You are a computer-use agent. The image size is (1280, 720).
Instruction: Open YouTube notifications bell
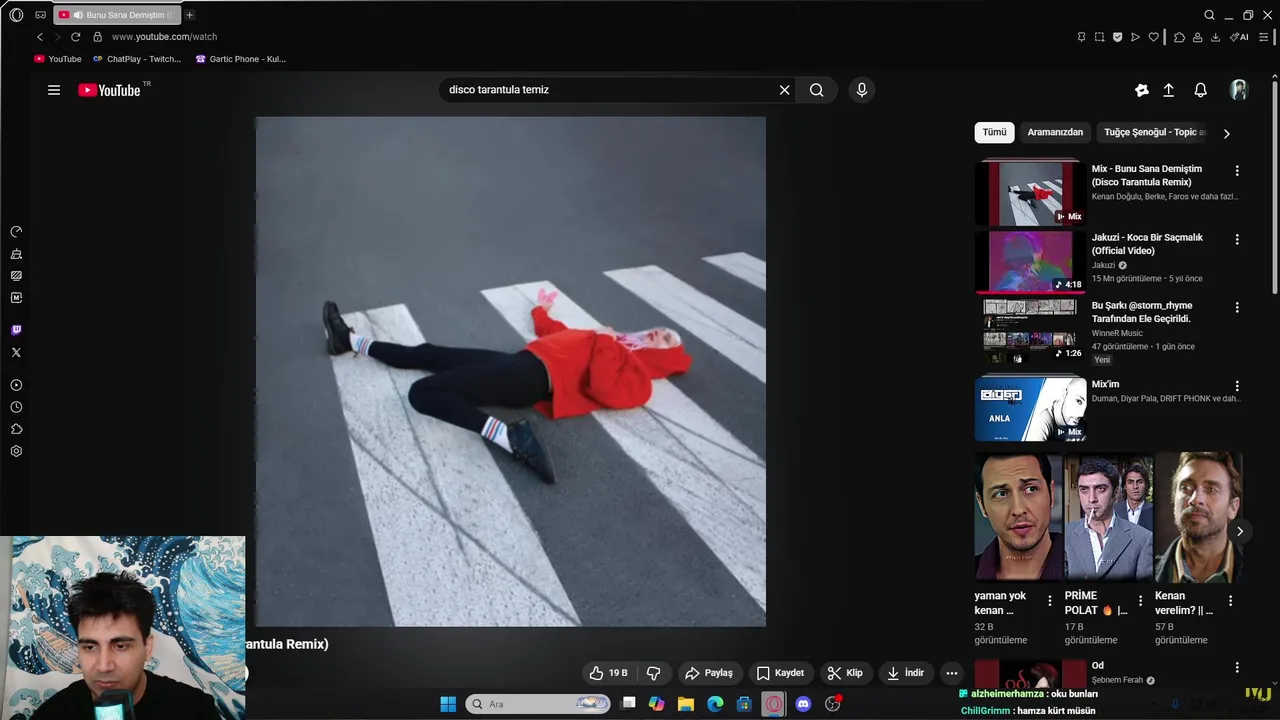click(1201, 90)
